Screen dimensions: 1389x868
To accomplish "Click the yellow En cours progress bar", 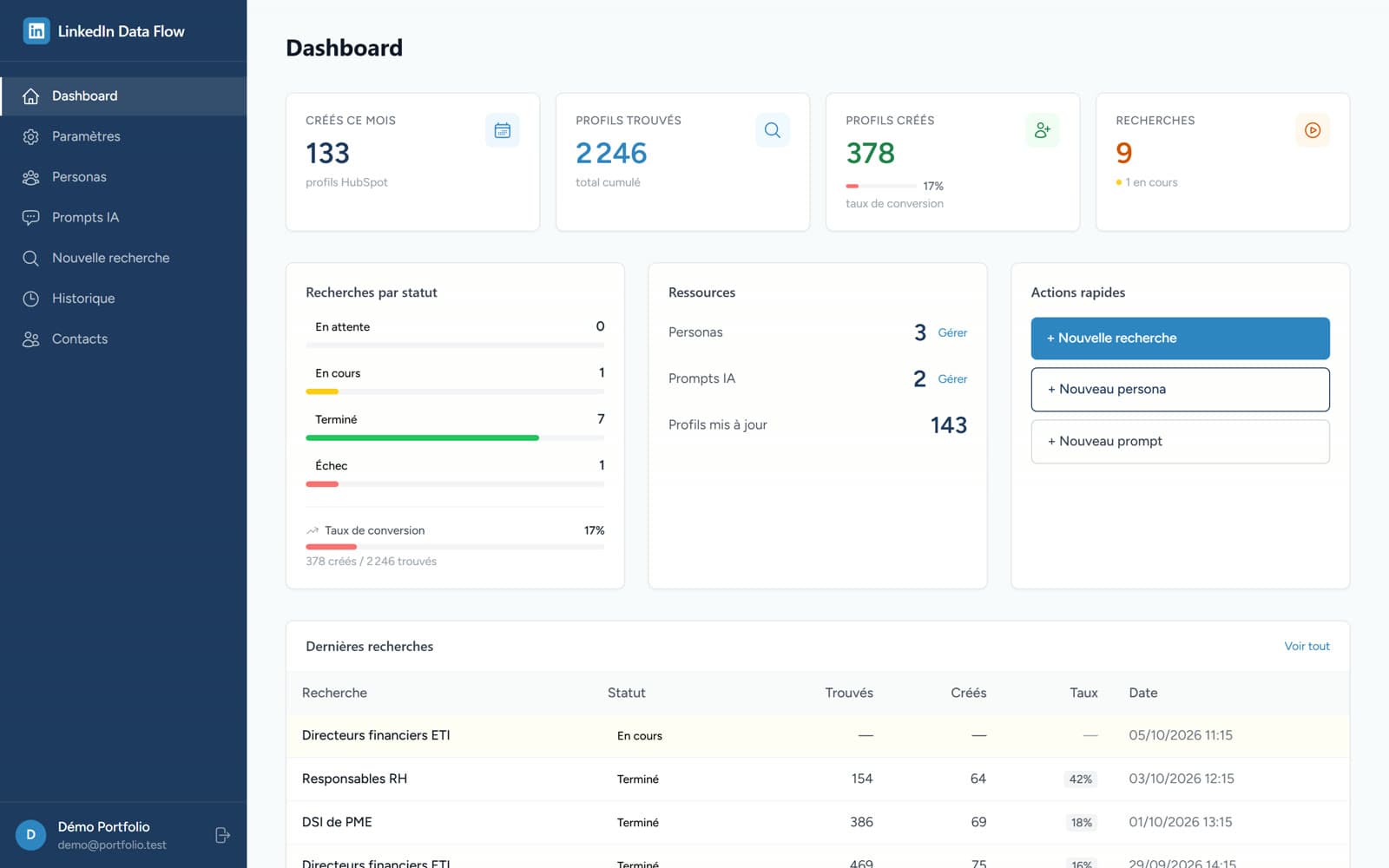I will tap(322, 391).
